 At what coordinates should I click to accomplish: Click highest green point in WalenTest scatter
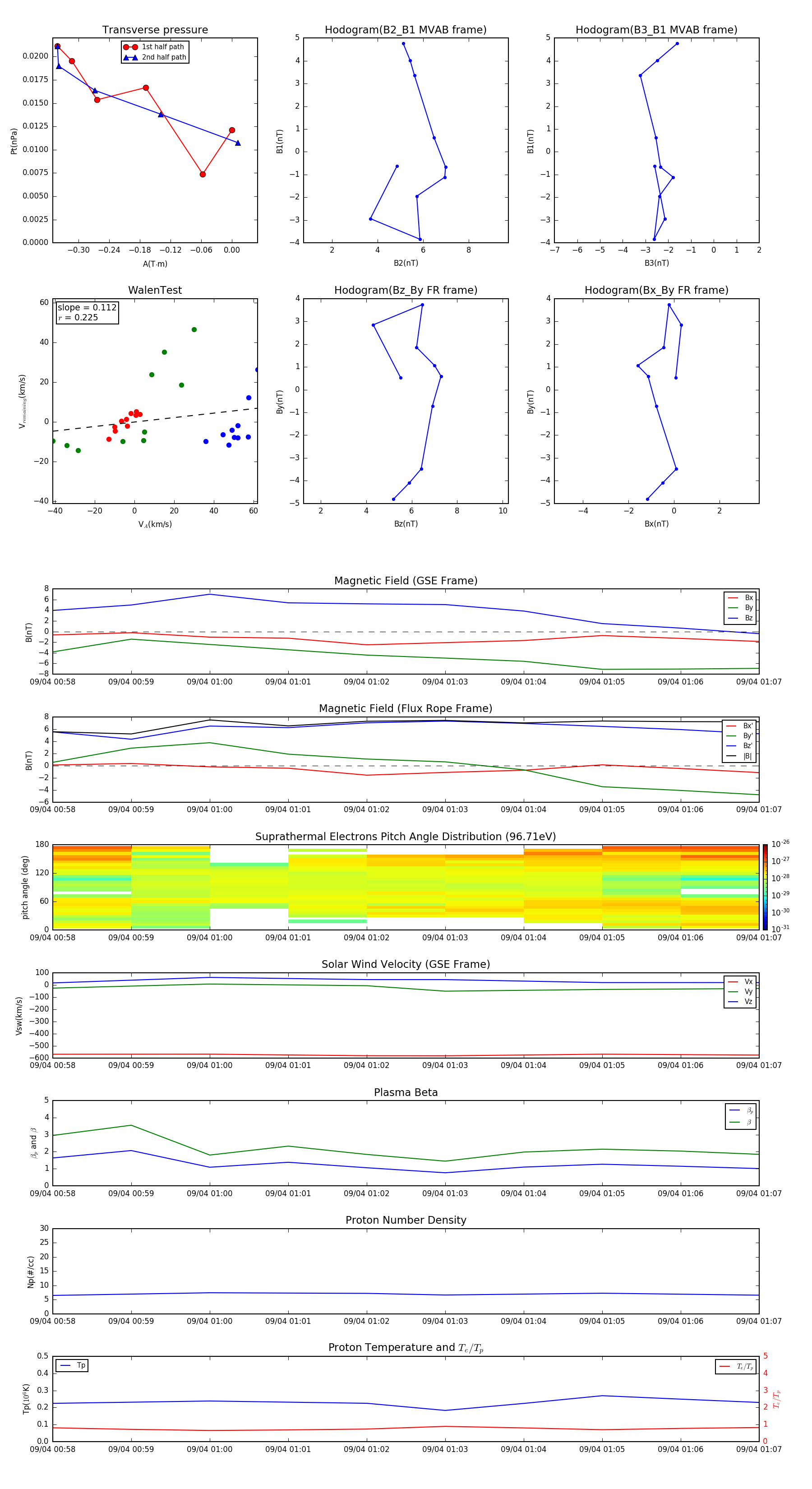(194, 329)
